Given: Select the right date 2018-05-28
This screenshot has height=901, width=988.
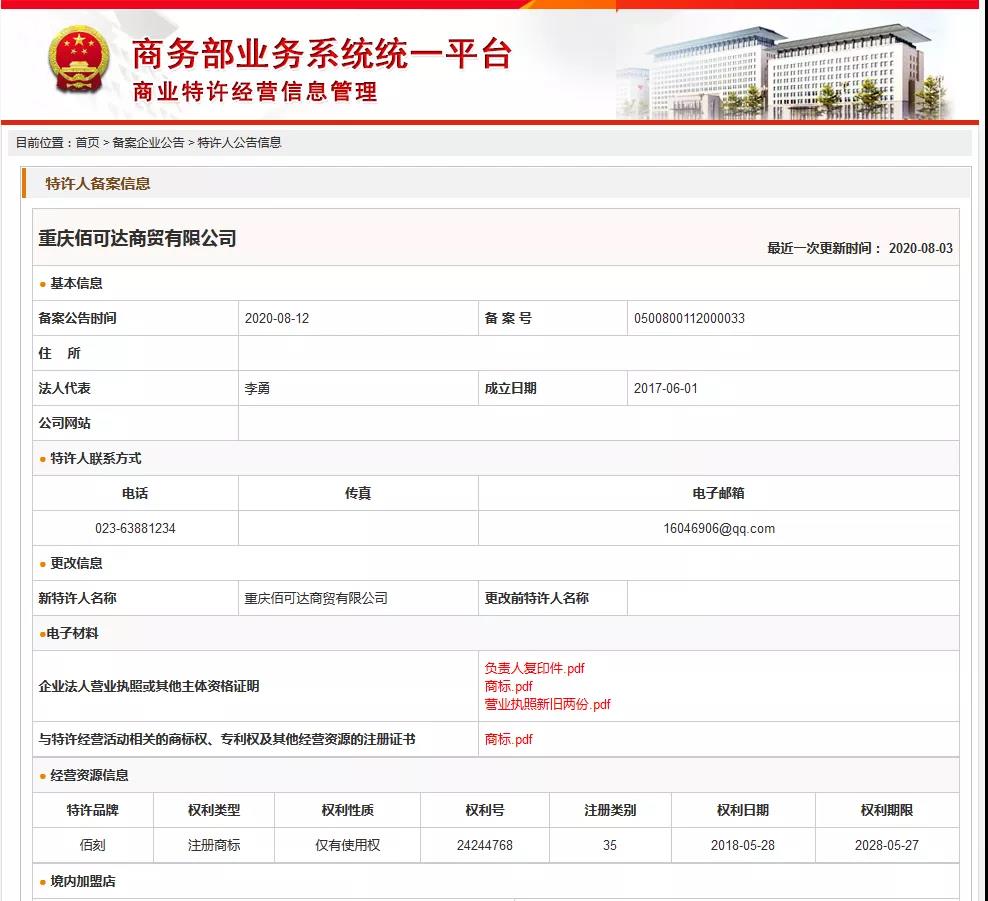Looking at the screenshot, I should pos(743,845).
